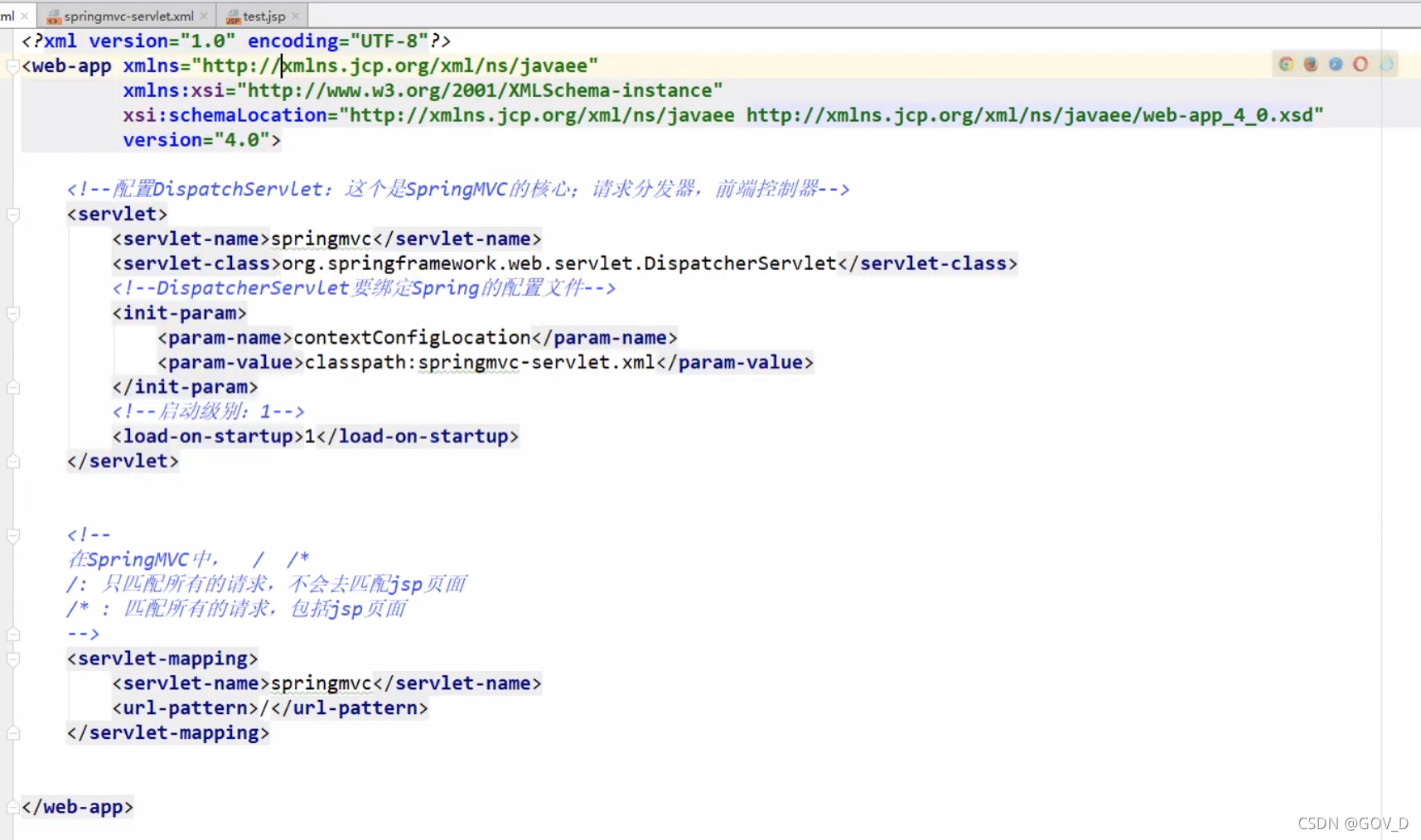
Task: Click the xmlns:xsi XMLSchema-instance attribute
Action: (423, 90)
